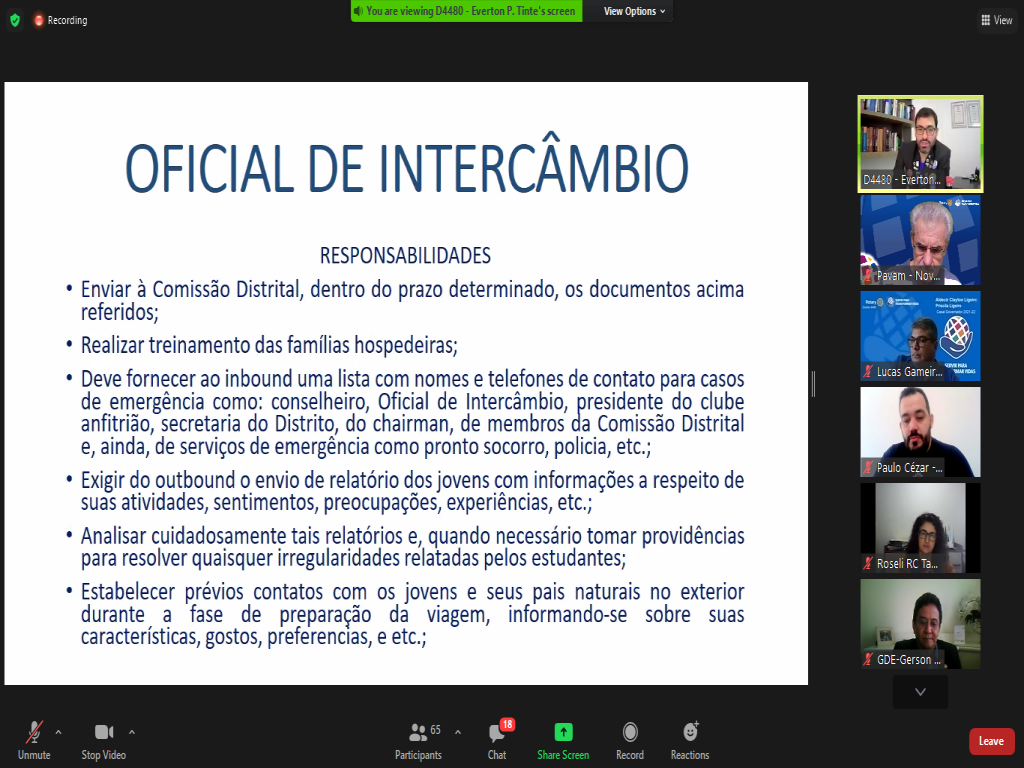Expand audio options arrow beside Unmute
Screen dimensions: 1024x768
[58, 731]
